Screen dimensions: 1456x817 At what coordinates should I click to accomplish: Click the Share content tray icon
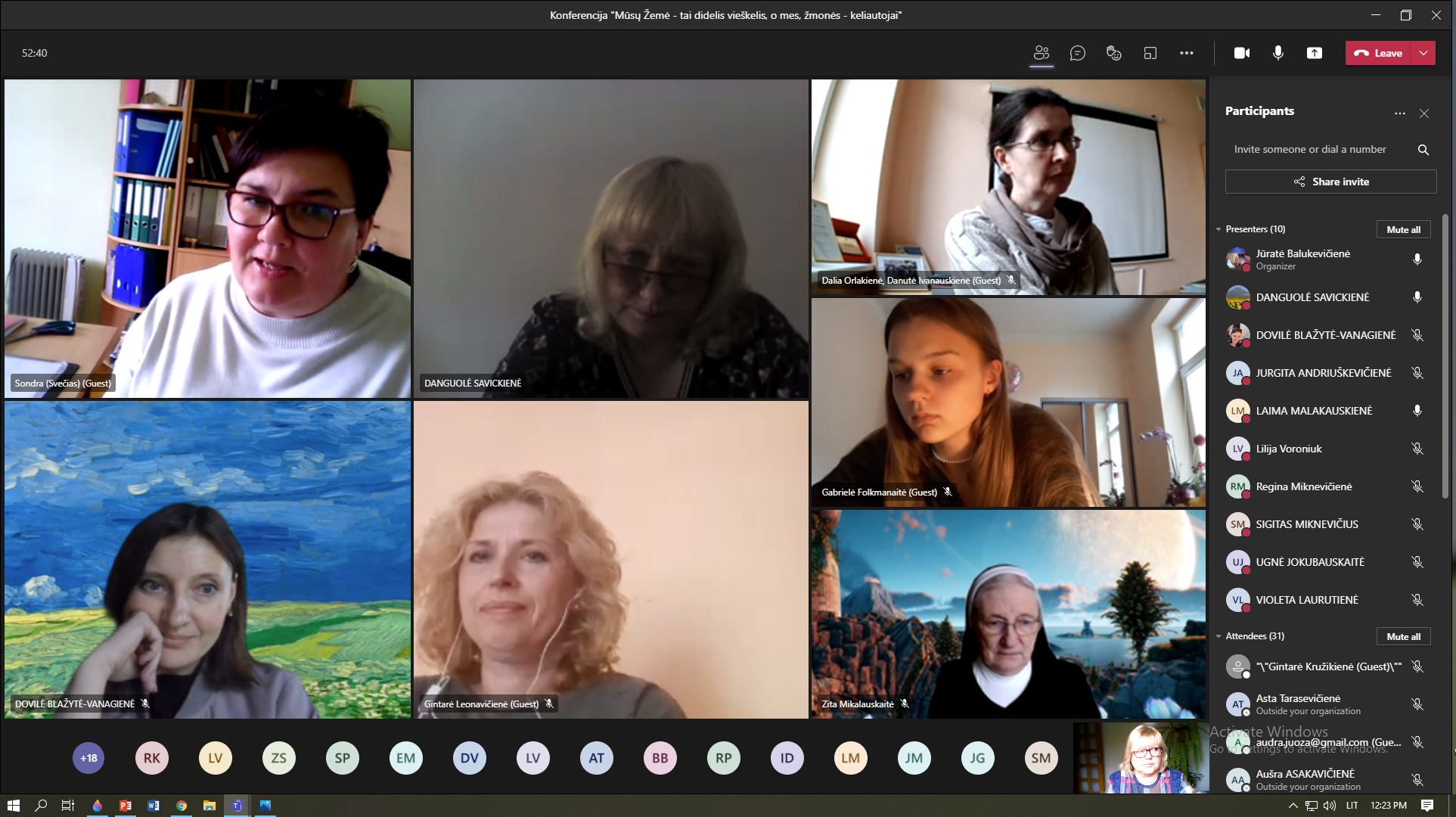[1315, 53]
